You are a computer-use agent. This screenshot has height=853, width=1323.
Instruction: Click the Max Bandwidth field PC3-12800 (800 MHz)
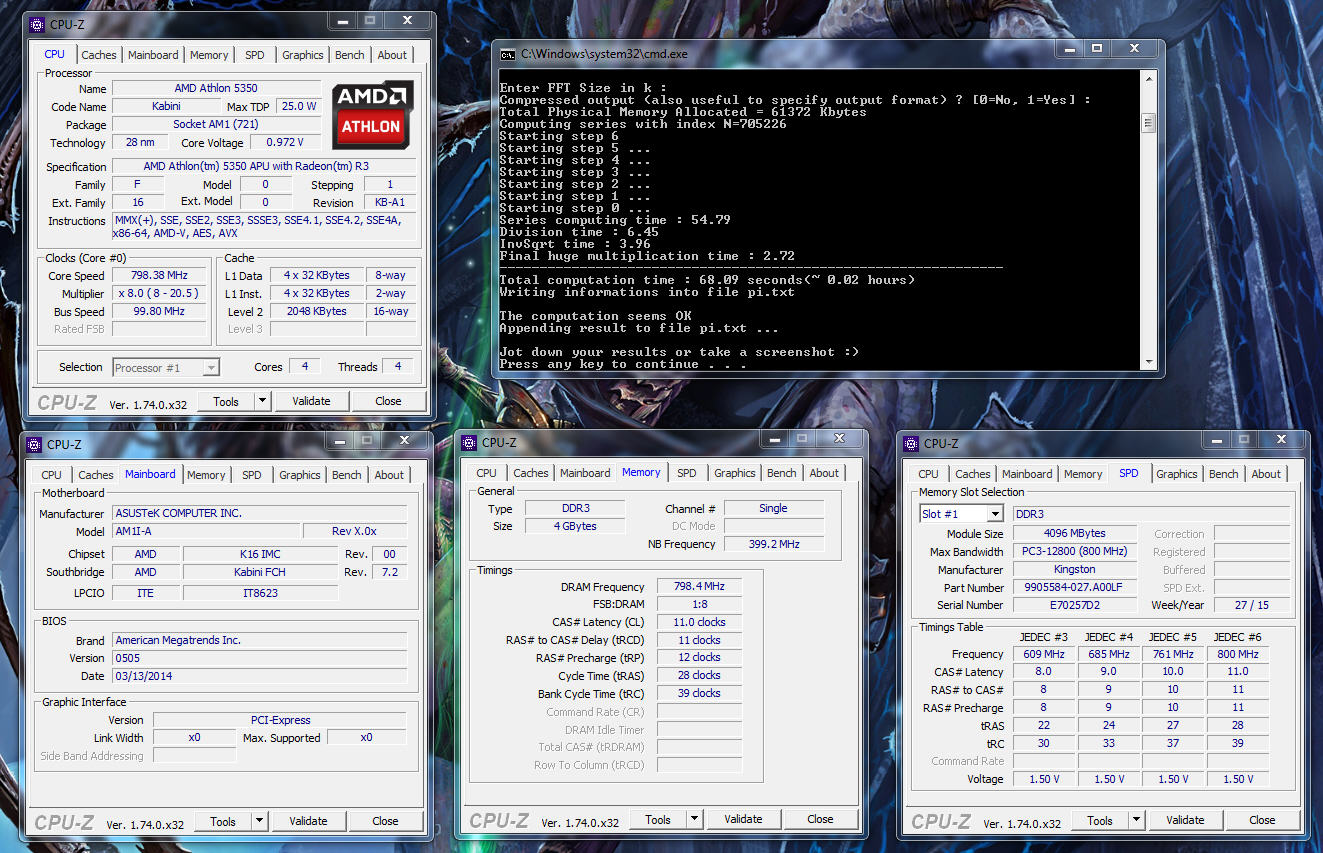click(x=1075, y=552)
